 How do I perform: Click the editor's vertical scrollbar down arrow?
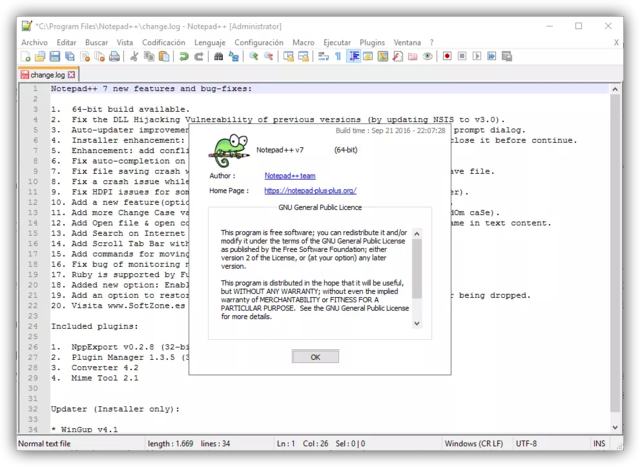[x=615, y=427]
